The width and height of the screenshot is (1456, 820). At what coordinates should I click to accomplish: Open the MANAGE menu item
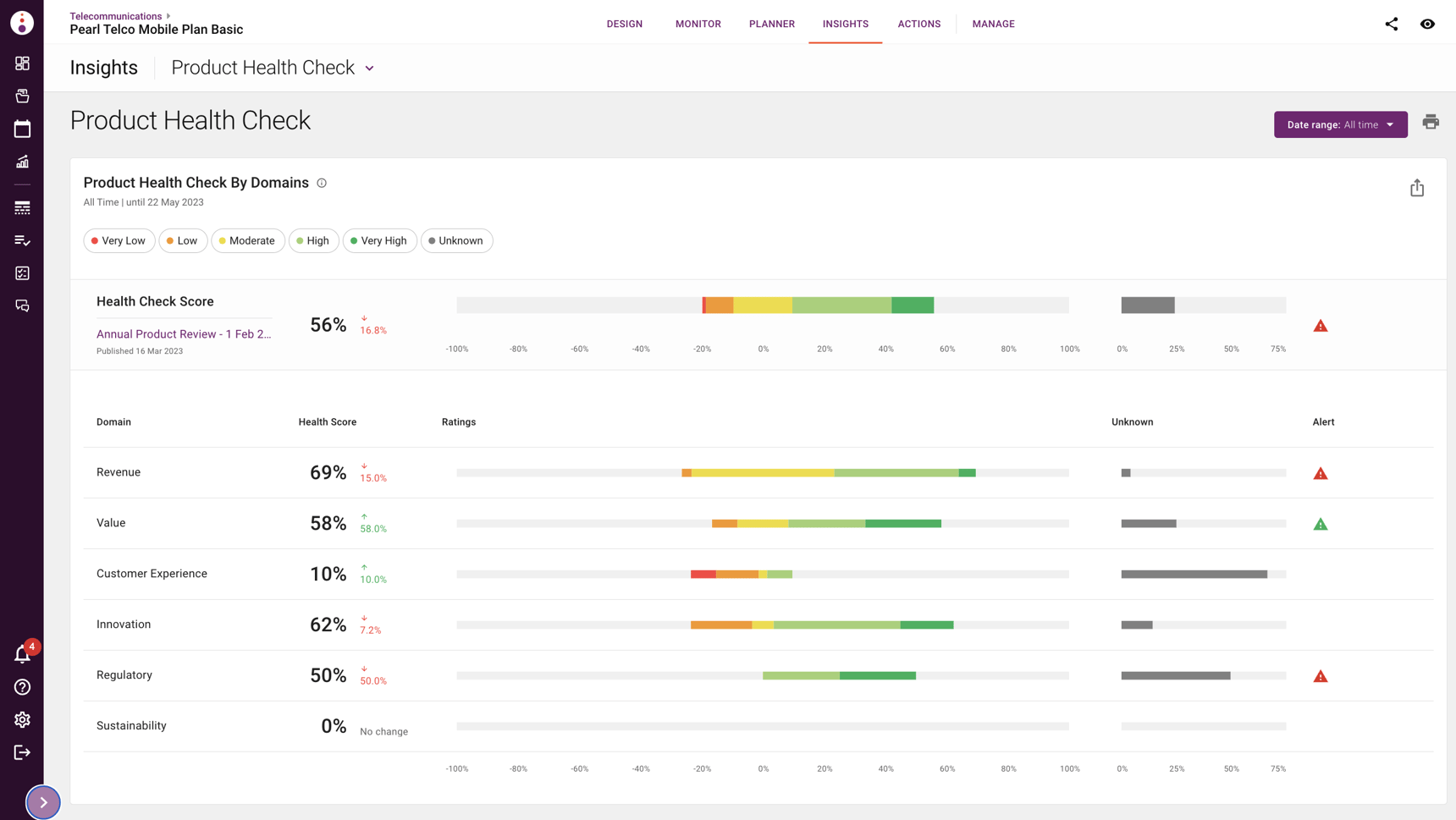click(x=993, y=24)
